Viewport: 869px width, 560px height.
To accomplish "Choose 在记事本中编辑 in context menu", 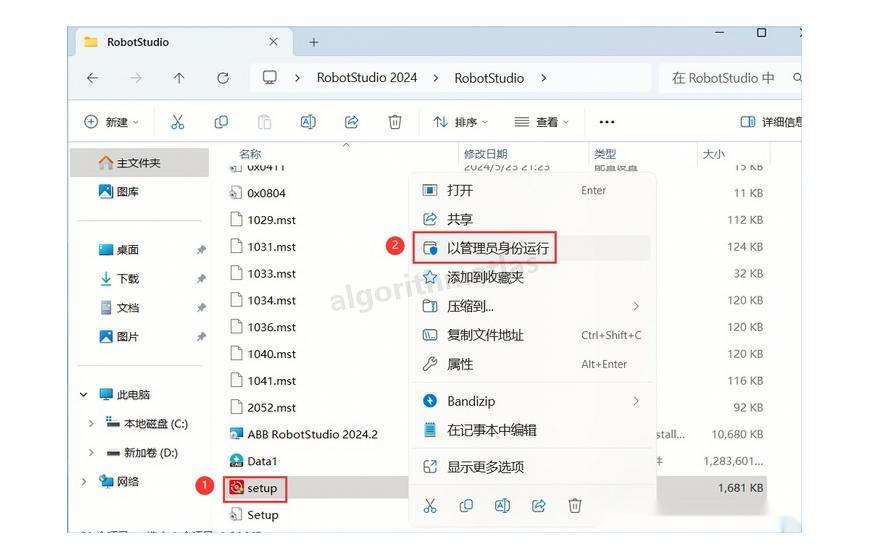I will tap(532, 430).
